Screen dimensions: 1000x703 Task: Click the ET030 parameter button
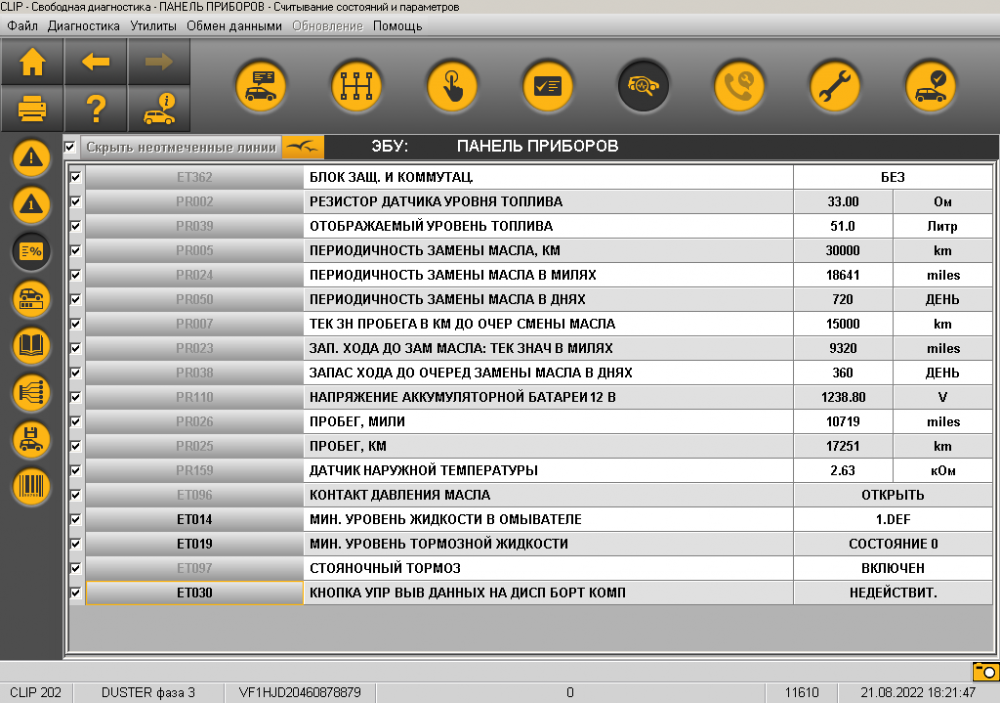coord(194,593)
